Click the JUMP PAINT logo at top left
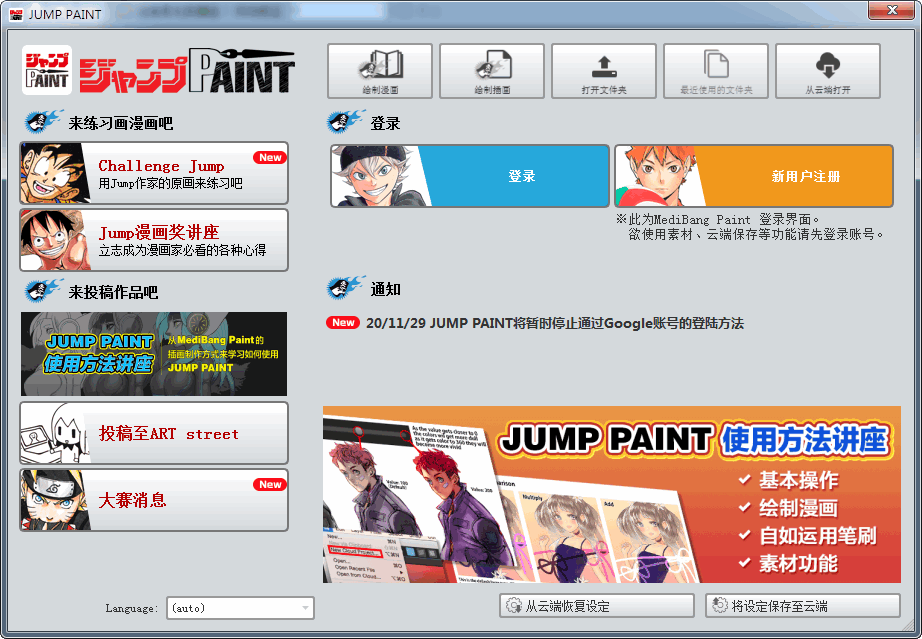Screen dimensions: 922x639 (x=158, y=71)
